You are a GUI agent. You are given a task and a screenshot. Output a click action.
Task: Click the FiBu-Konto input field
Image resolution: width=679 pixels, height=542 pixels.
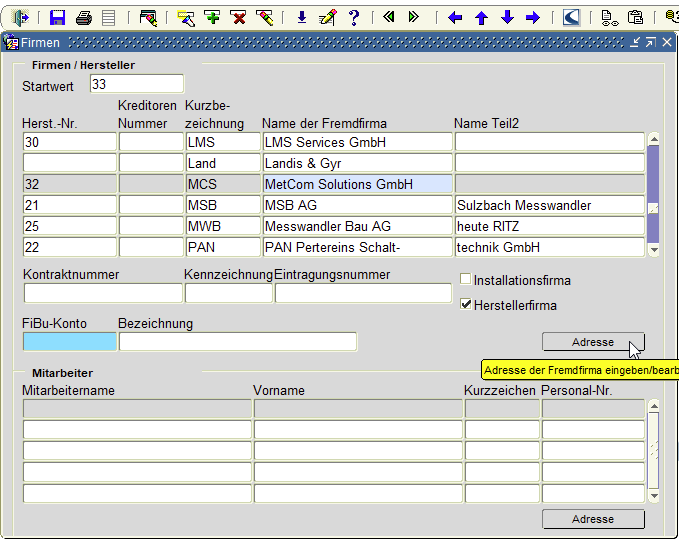pos(69,342)
